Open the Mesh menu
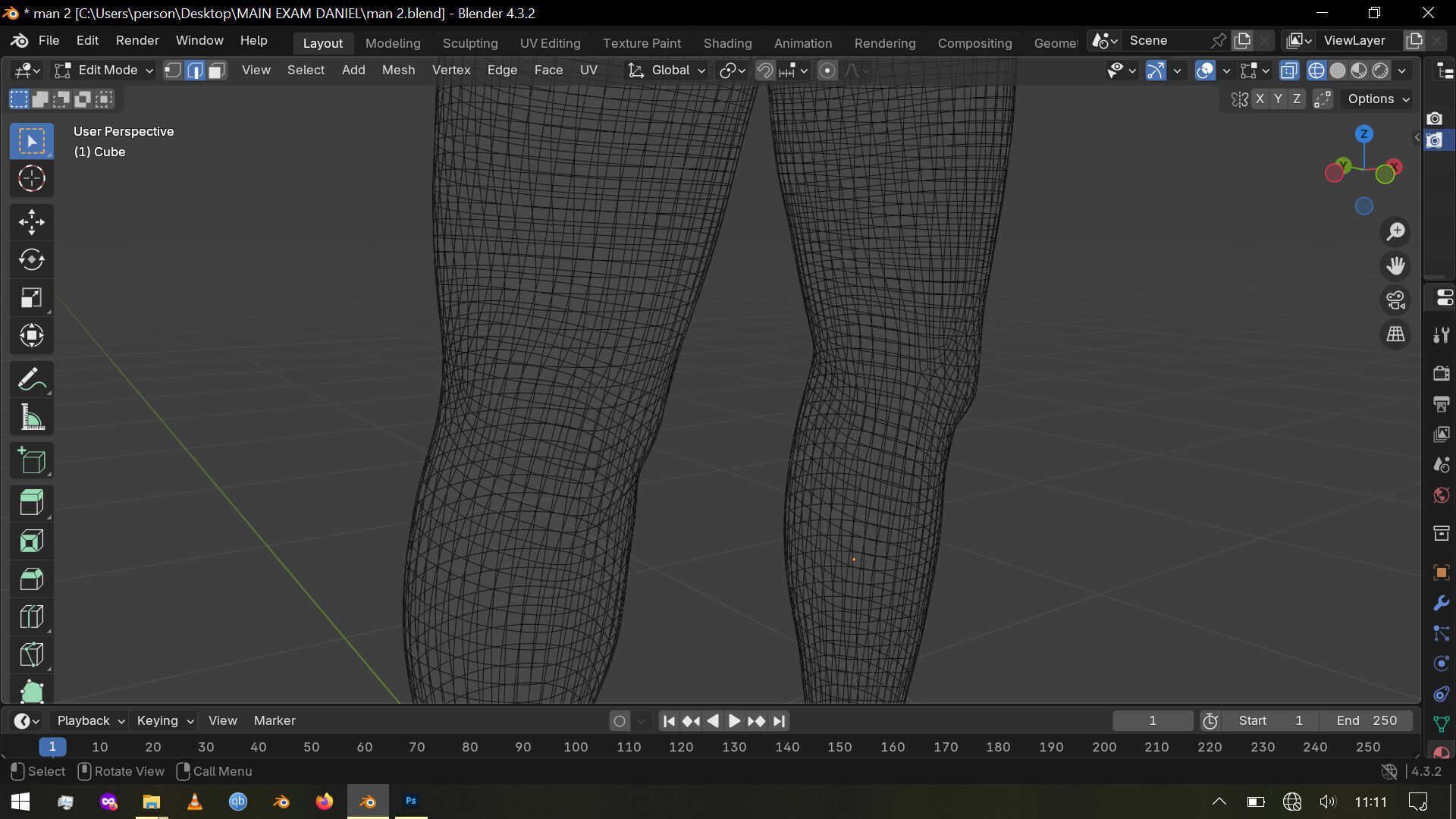Image resolution: width=1456 pixels, height=819 pixels. (x=398, y=70)
